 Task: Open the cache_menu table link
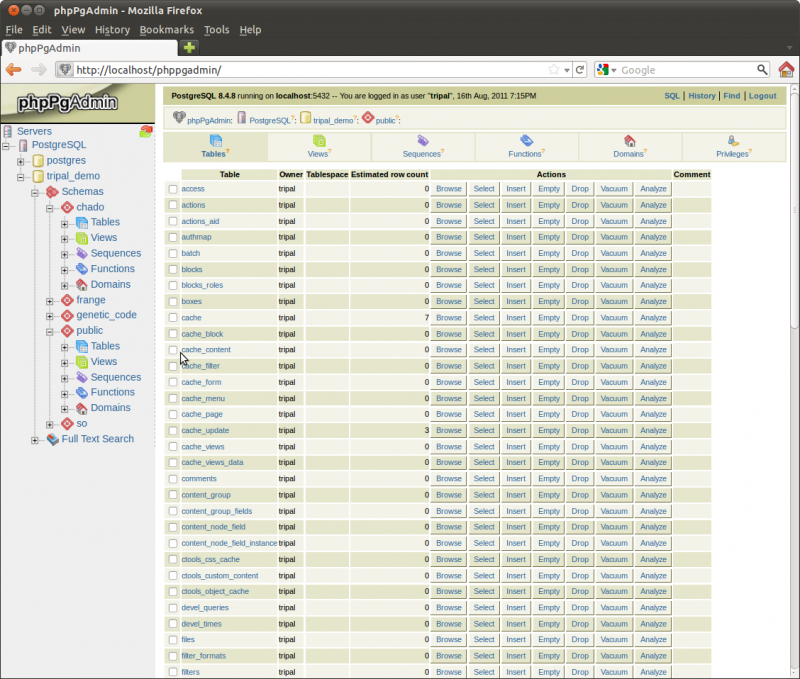[203, 398]
